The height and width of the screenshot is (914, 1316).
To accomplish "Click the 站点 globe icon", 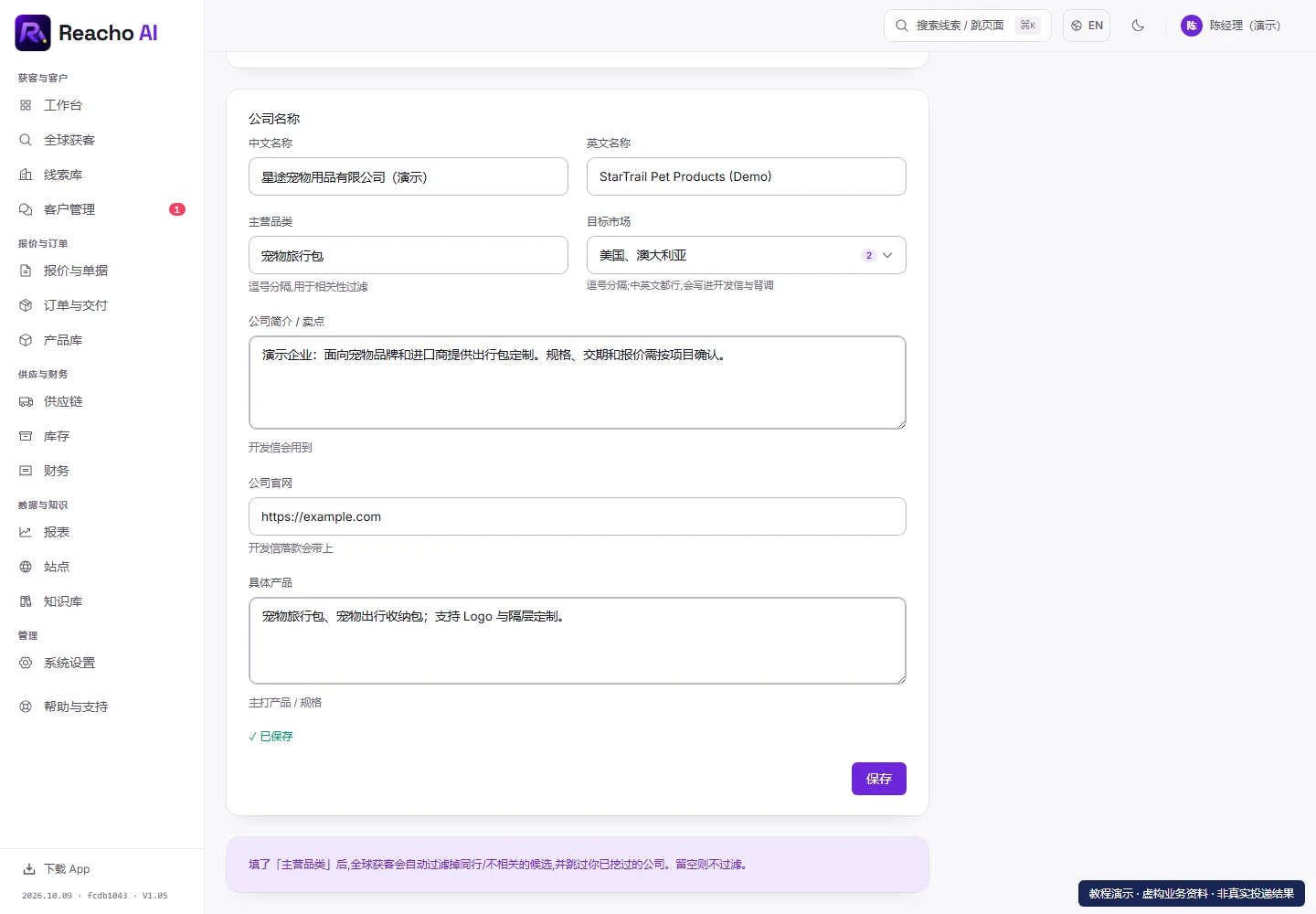I will 26,567.
